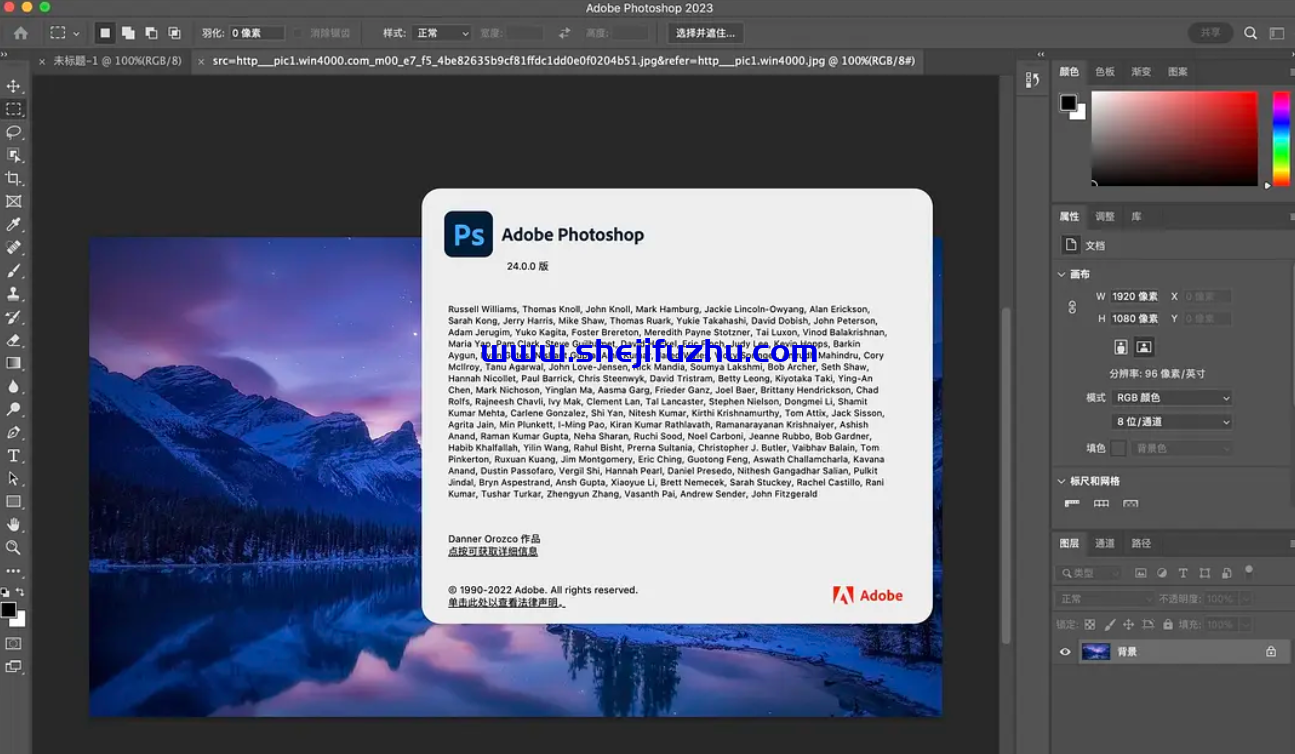Image resolution: width=1295 pixels, height=754 pixels.
Task: Open the layer filter 类型 dropdown
Action: point(1089,573)
